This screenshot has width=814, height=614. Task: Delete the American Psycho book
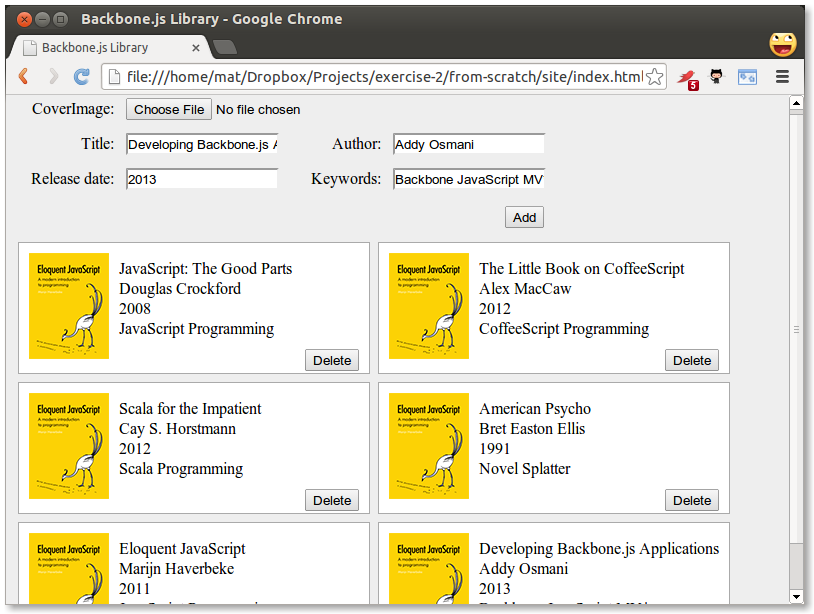click(x=692, y=501)
